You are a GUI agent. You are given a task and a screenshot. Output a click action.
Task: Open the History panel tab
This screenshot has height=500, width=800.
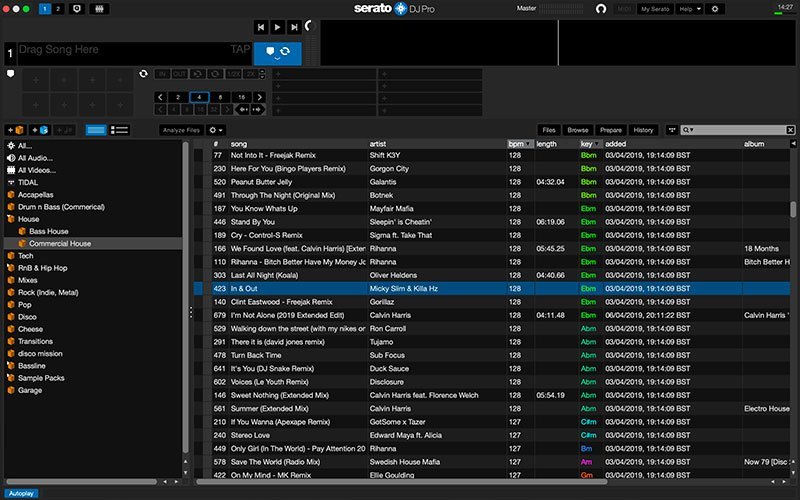tap(643, 130)
